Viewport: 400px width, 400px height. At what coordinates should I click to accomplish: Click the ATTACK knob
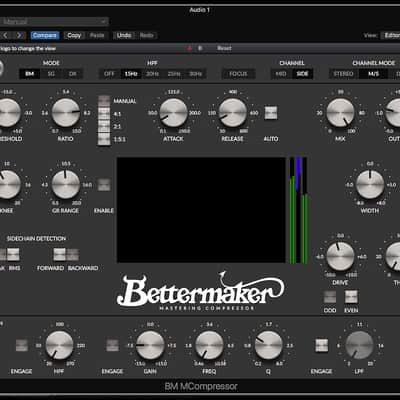coord(173,113)
